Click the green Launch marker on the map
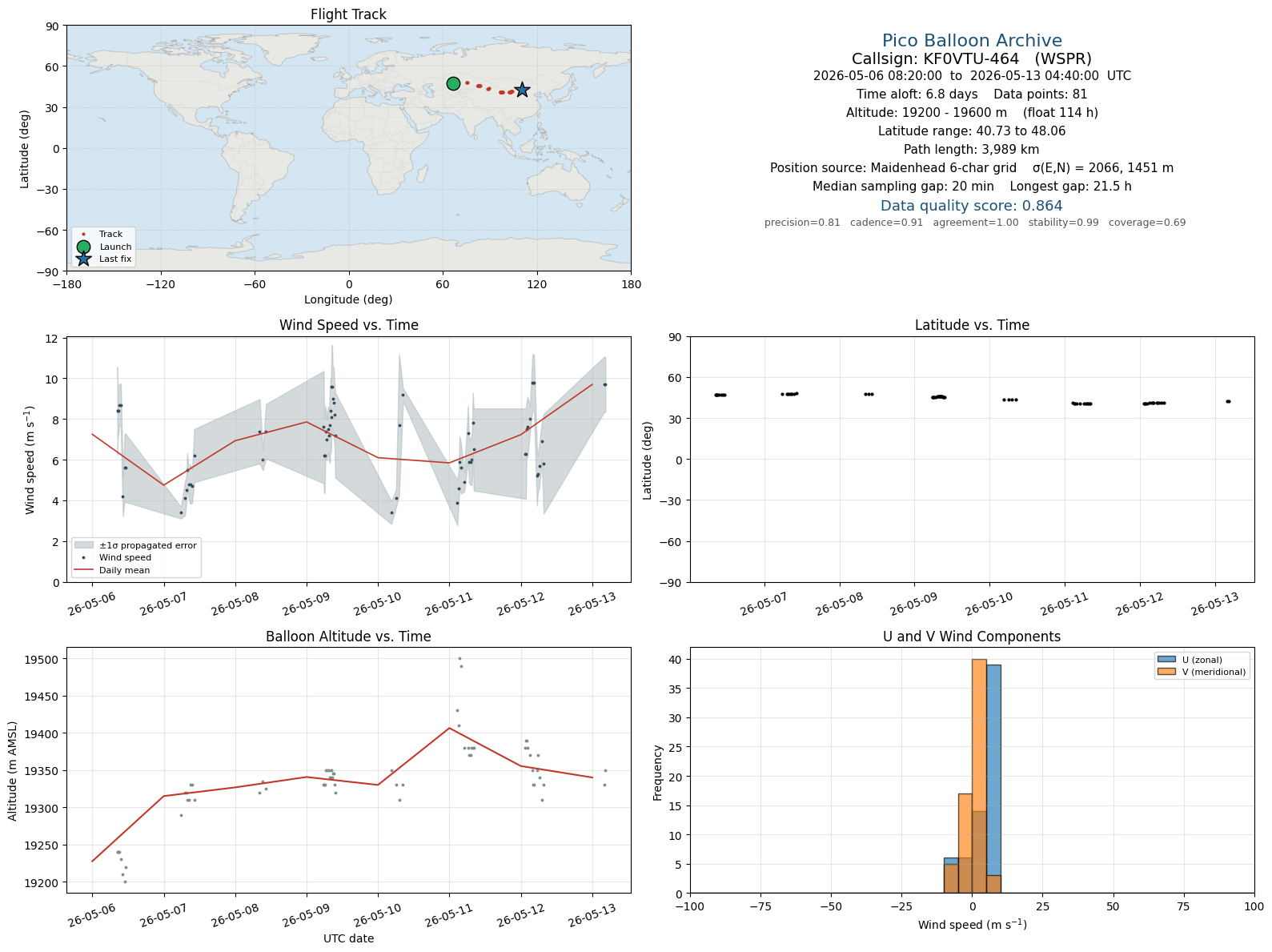This screenshot has height=952, width=1272. pos(454,84)
